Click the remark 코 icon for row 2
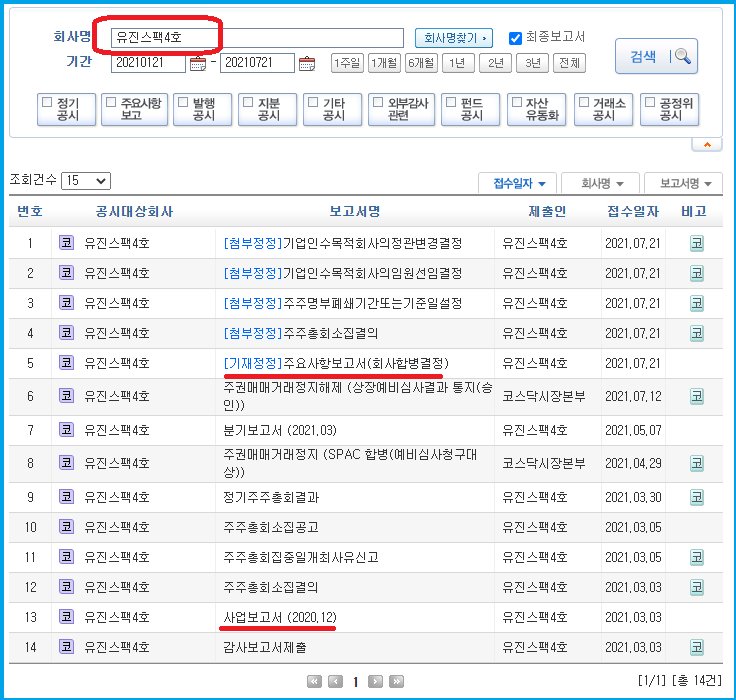 (x=697, y=273)
